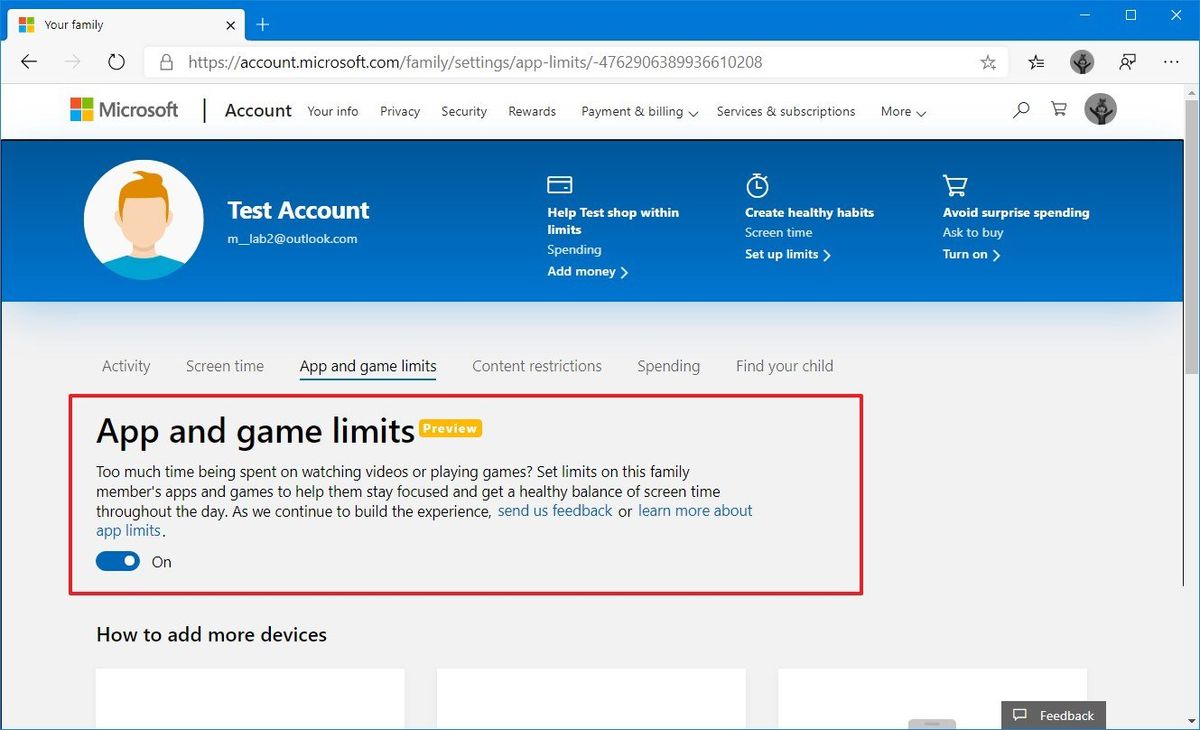Select the clock icon above Create healthy habits

click(757, 184)
